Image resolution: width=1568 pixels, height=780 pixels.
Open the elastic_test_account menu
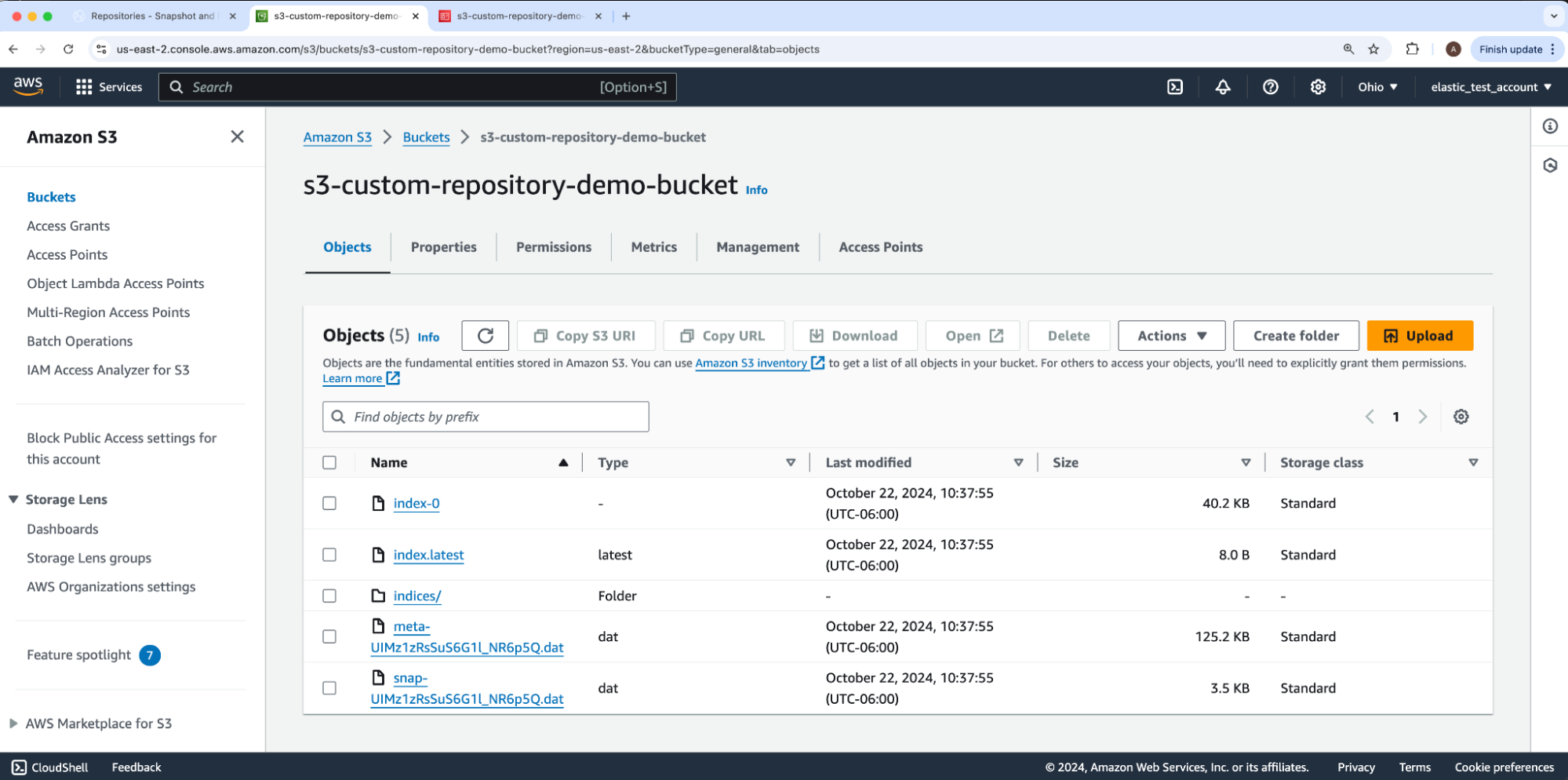click(x=1490, y=87)
